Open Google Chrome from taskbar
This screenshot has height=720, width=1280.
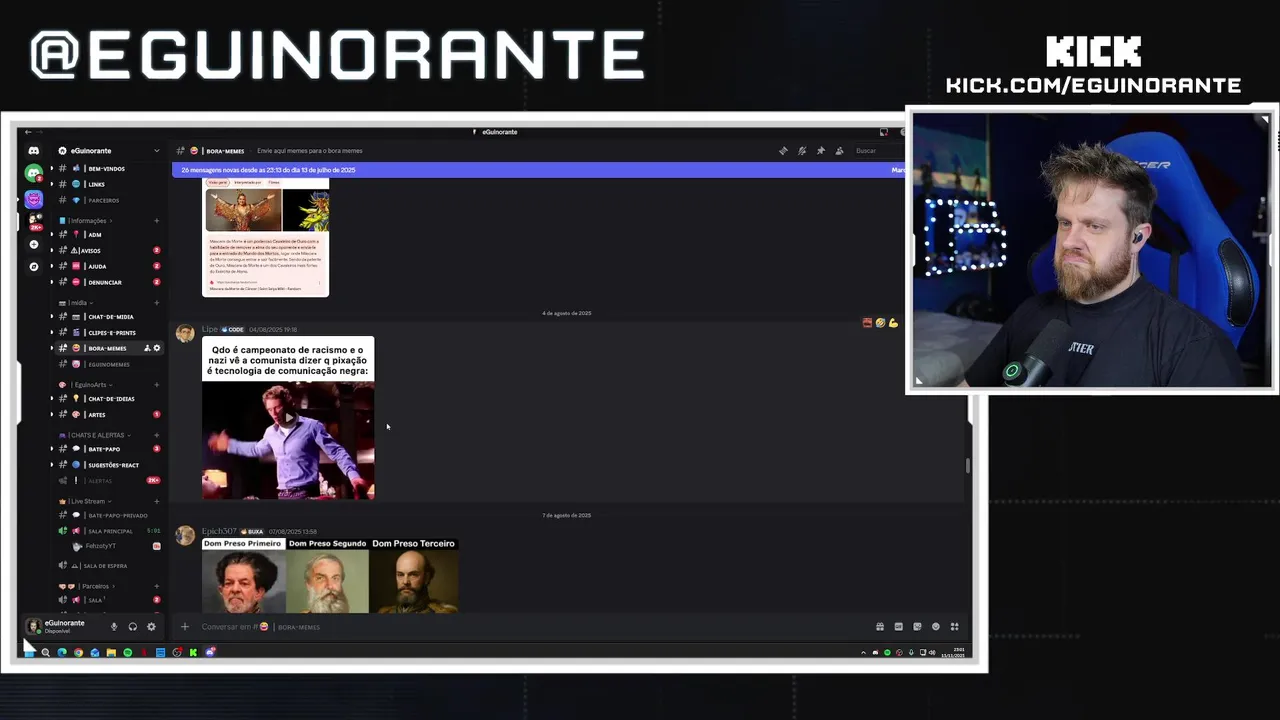[78, 652]
